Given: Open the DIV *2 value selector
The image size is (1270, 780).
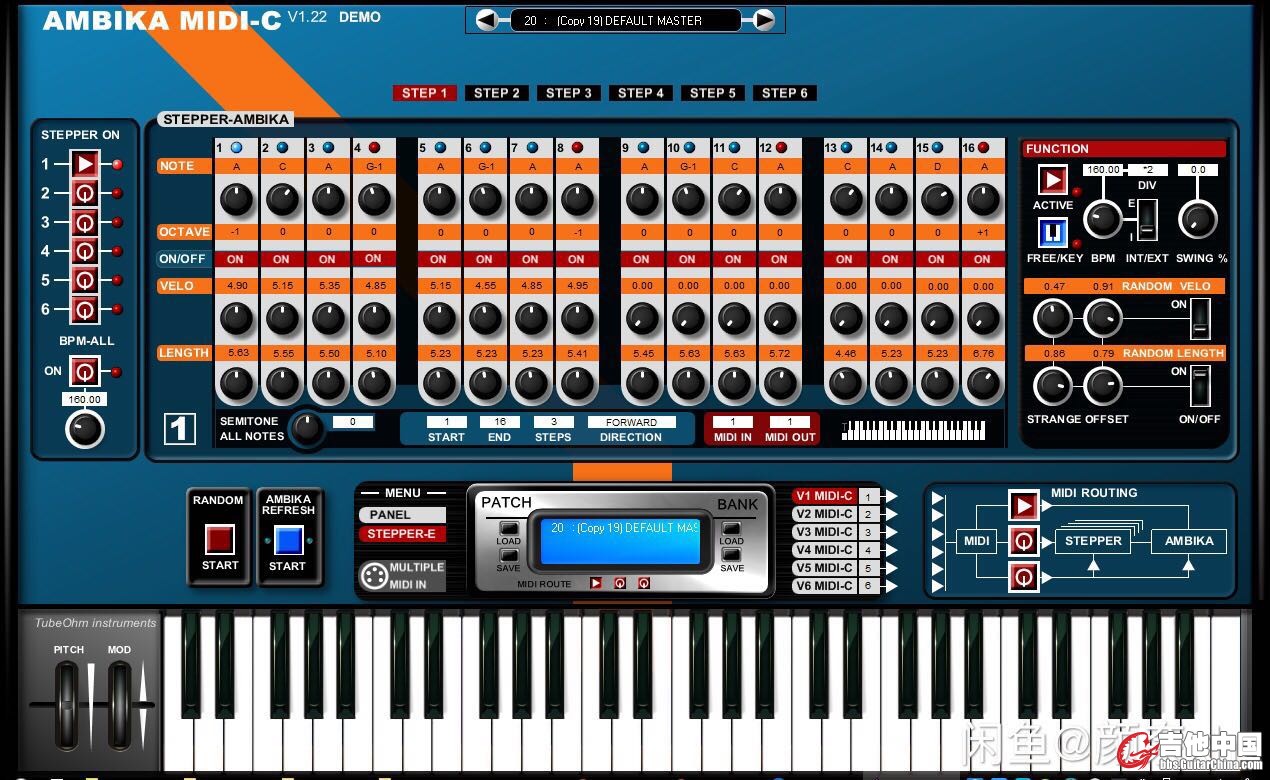Looking at the screenshot, I should [1148, 170].
